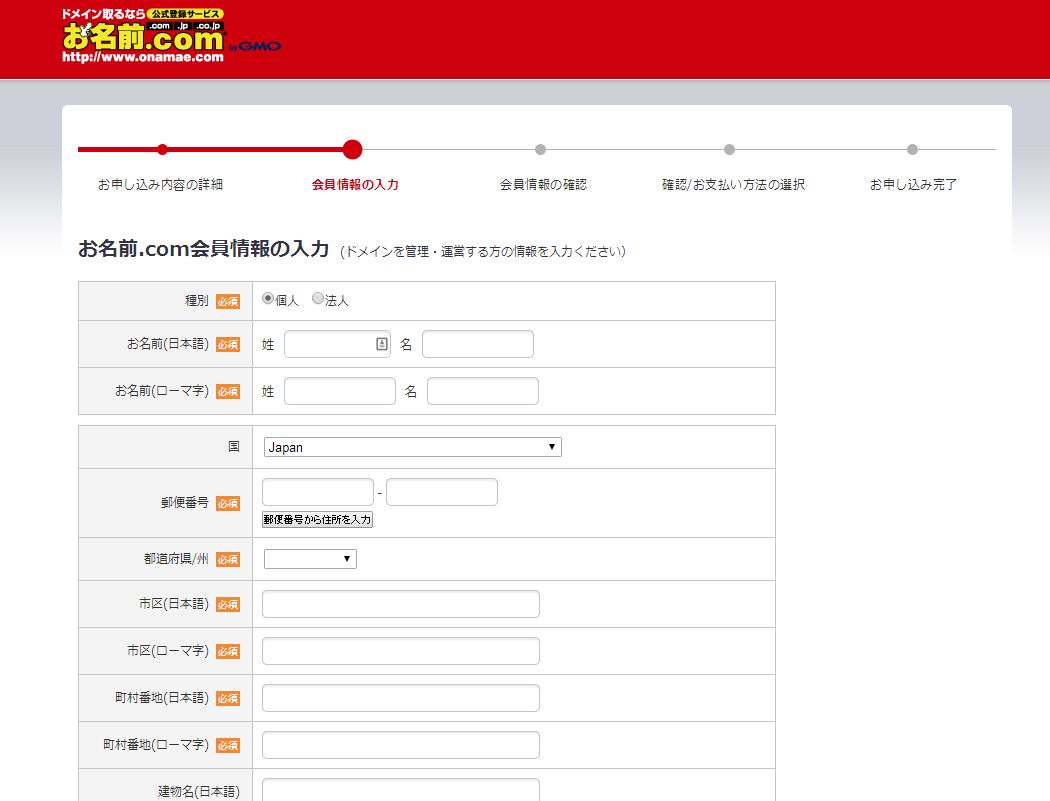This screenshot has height=801, width=1050.
Task: Click the 会員情報の確認 step label
Action: (x=543, y=184)
